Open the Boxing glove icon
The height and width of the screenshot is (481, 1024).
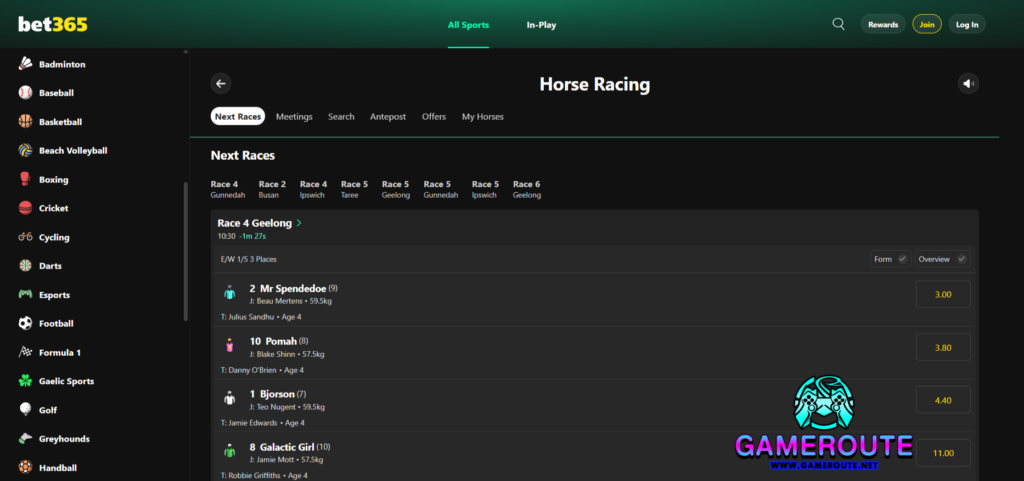(x=25, y=179)
